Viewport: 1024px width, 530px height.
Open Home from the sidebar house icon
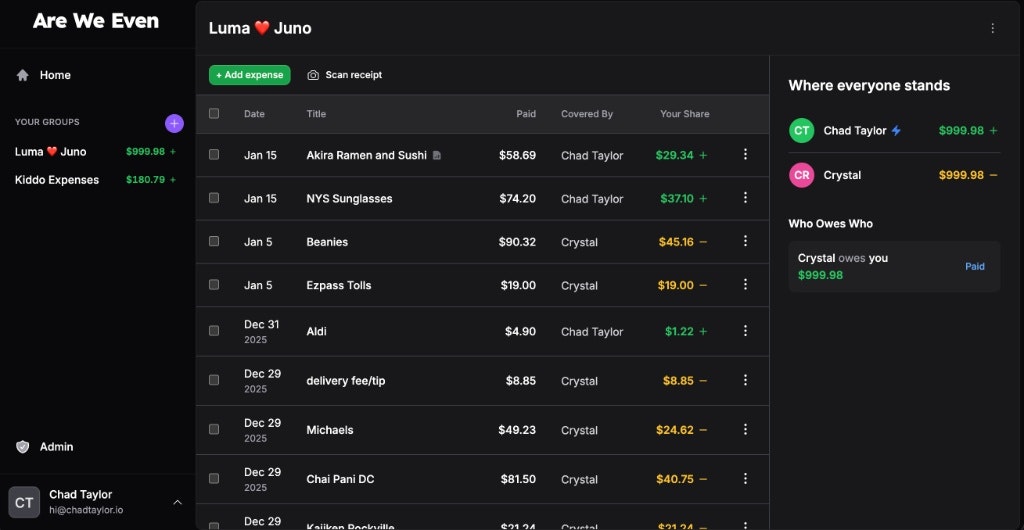pos(23,75)
